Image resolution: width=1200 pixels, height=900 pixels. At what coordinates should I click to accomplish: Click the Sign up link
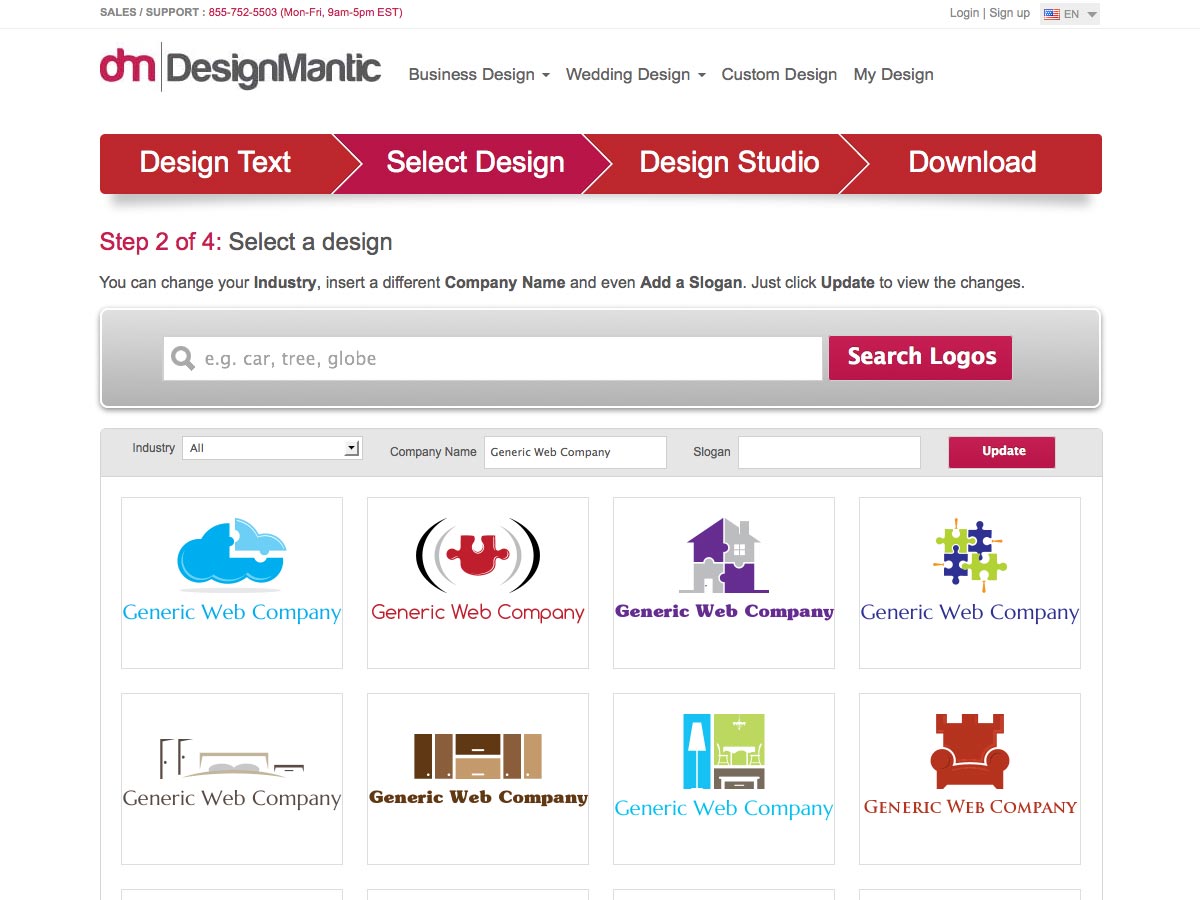point(1009,13)
